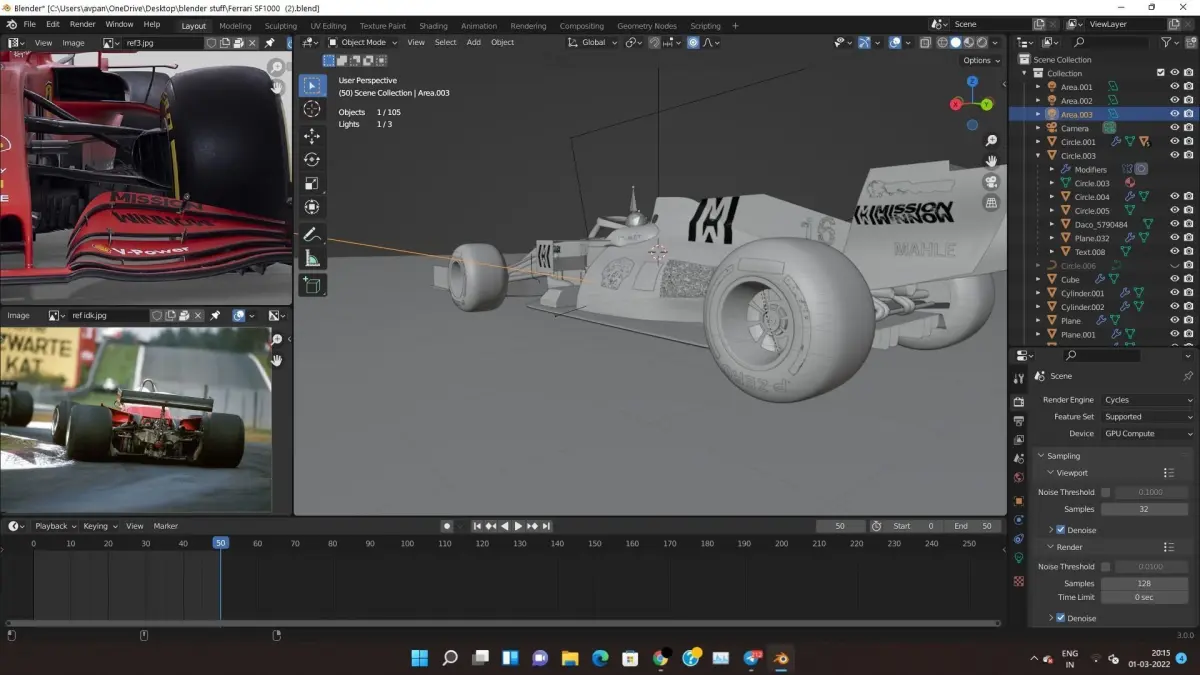Open the Object properties tab

(1019, 501)
